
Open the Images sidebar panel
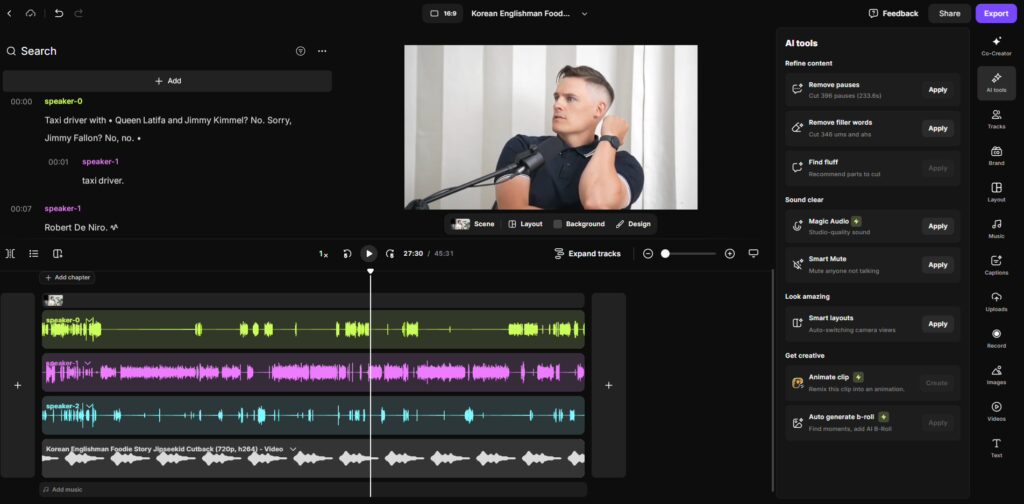(x=996, y=375)
